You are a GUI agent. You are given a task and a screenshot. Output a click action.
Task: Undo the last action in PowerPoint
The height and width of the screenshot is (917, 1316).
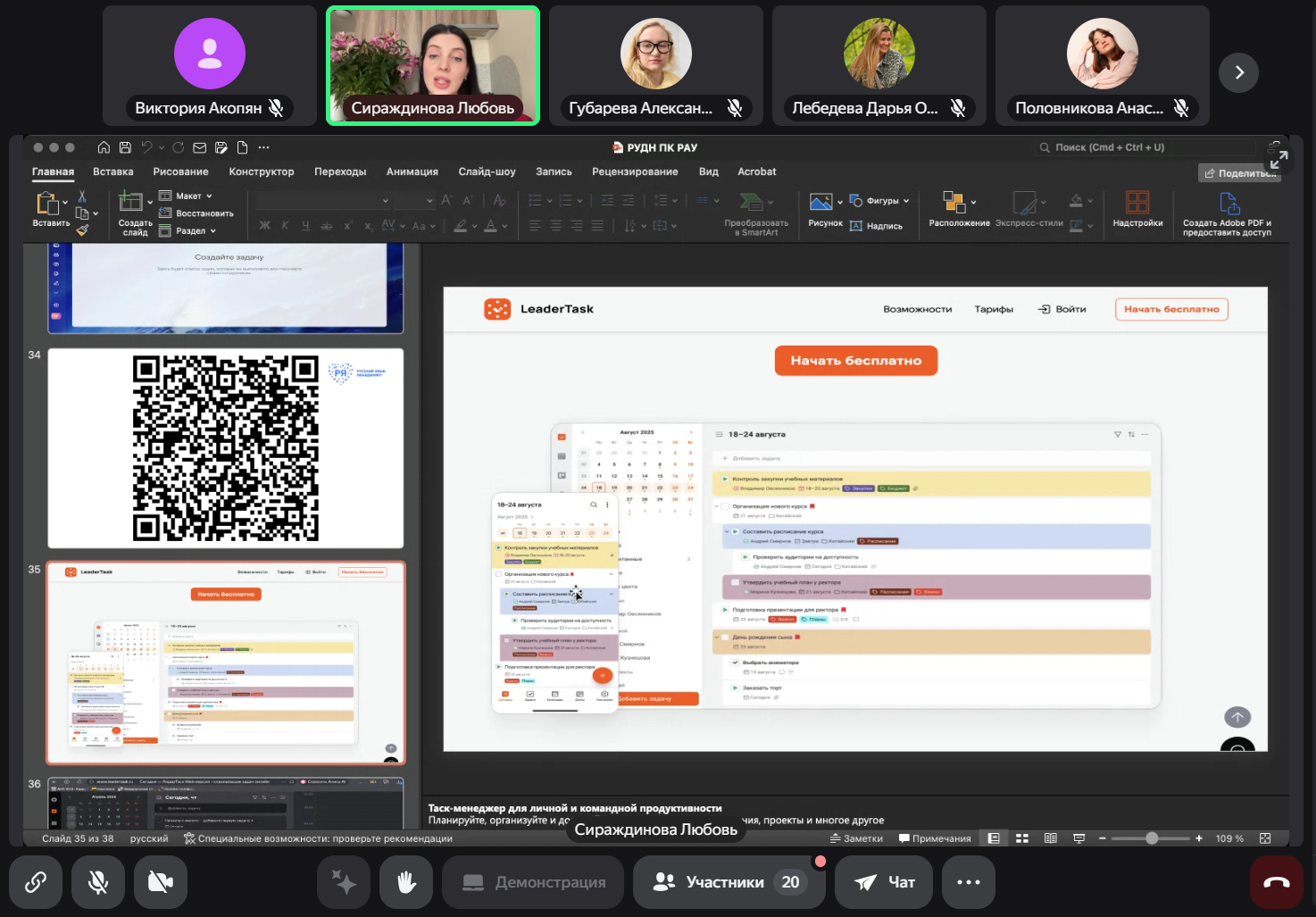point(146,147)
